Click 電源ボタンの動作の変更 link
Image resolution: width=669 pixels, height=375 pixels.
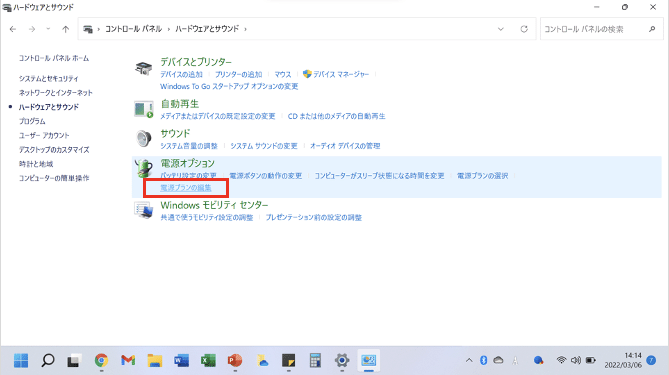point(265,176)
